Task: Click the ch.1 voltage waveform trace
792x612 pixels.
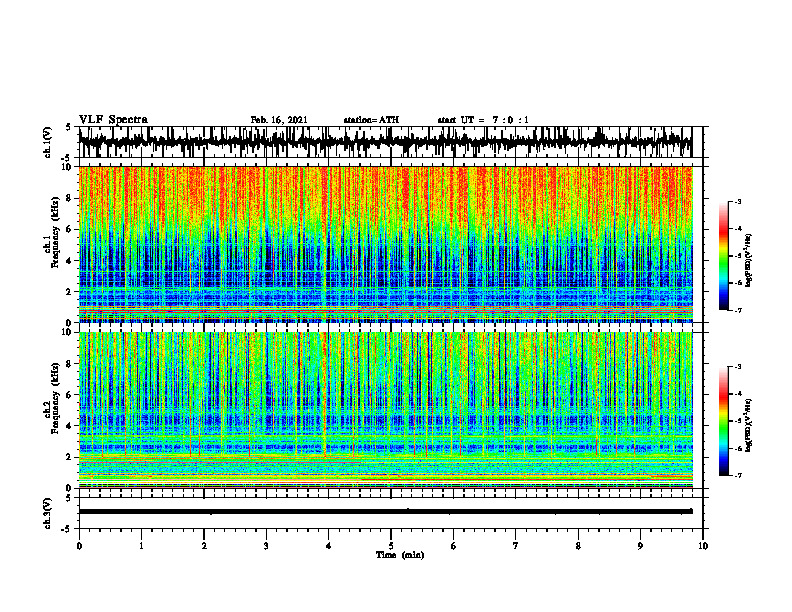Action: point(386,142)
